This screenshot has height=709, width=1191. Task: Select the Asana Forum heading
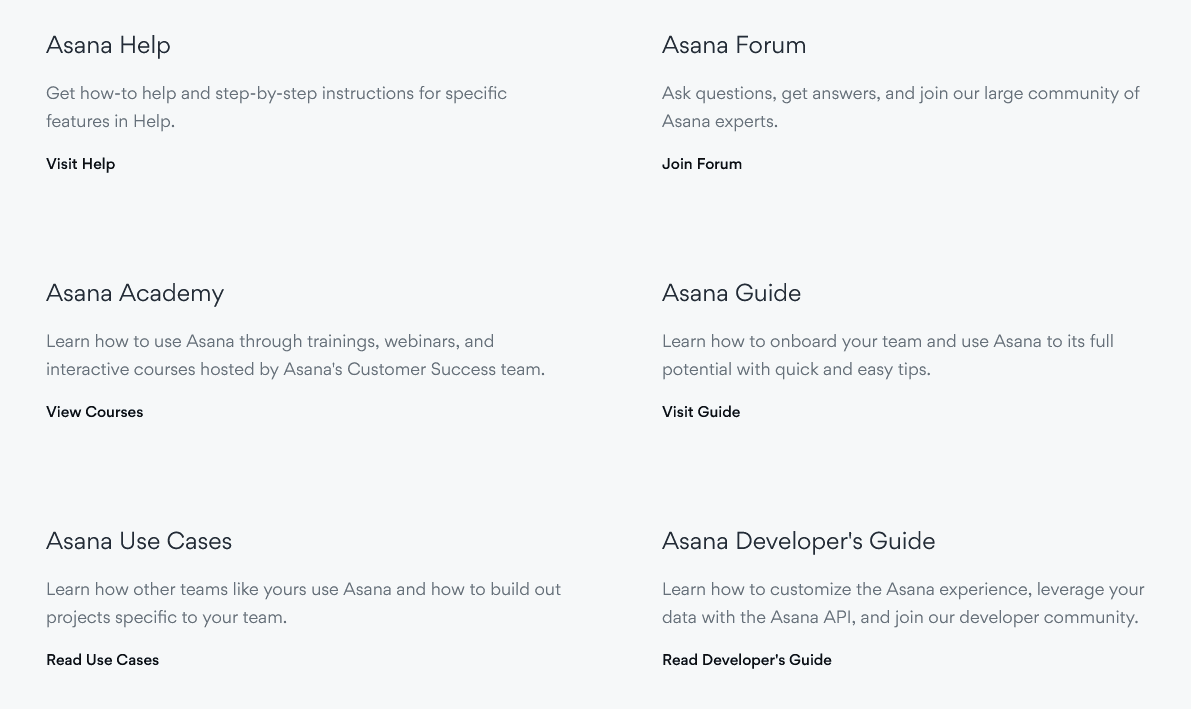click(x=734, y=45)
